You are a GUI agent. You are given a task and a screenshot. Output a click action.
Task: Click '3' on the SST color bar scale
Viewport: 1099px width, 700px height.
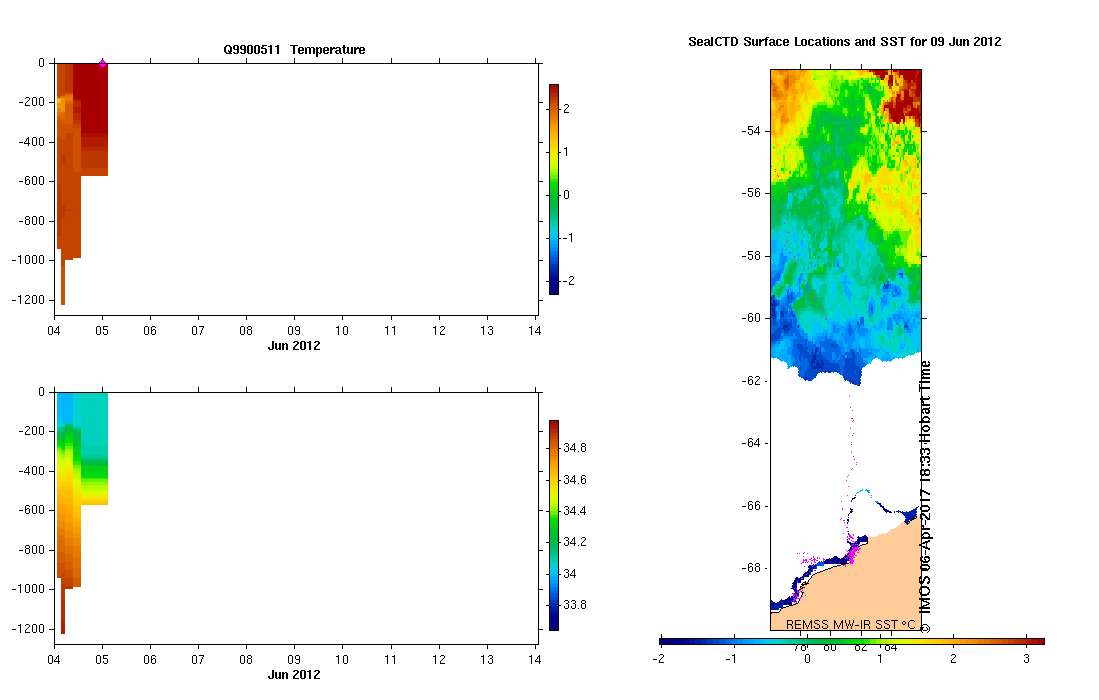click(x=1027, y=659)
